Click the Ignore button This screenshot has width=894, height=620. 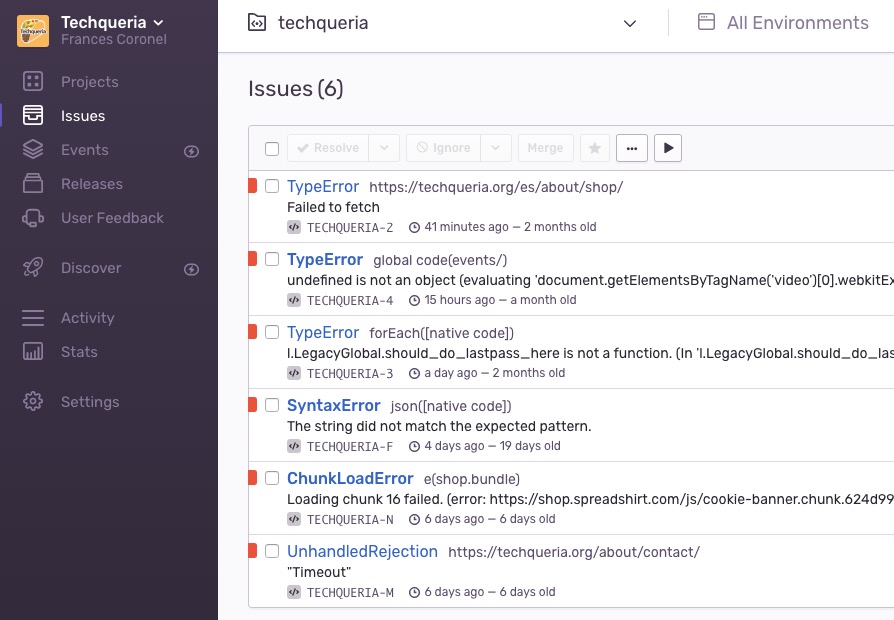click(x=444, y=148)
